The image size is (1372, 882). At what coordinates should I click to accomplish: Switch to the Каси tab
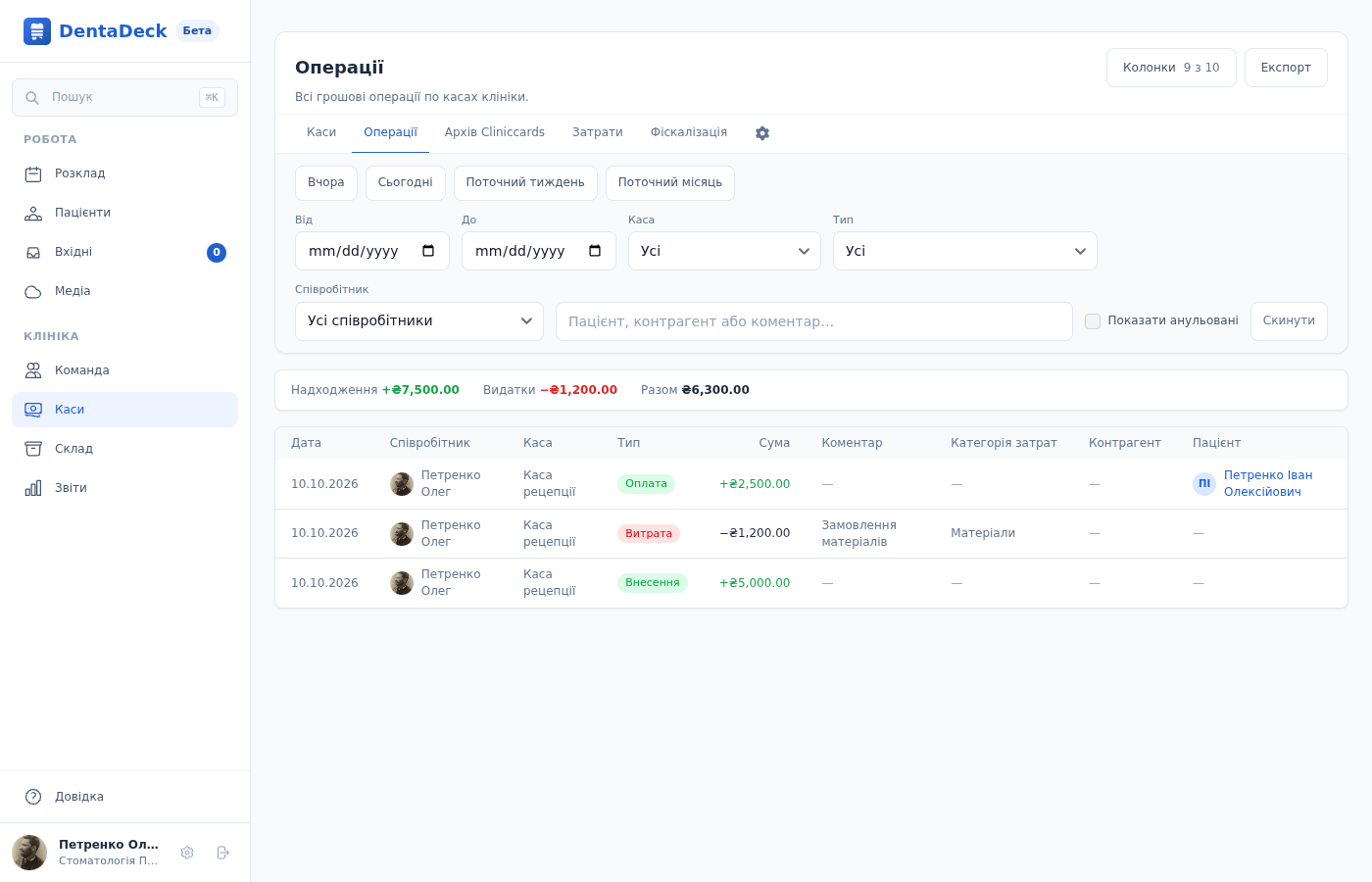coord(321,133)
